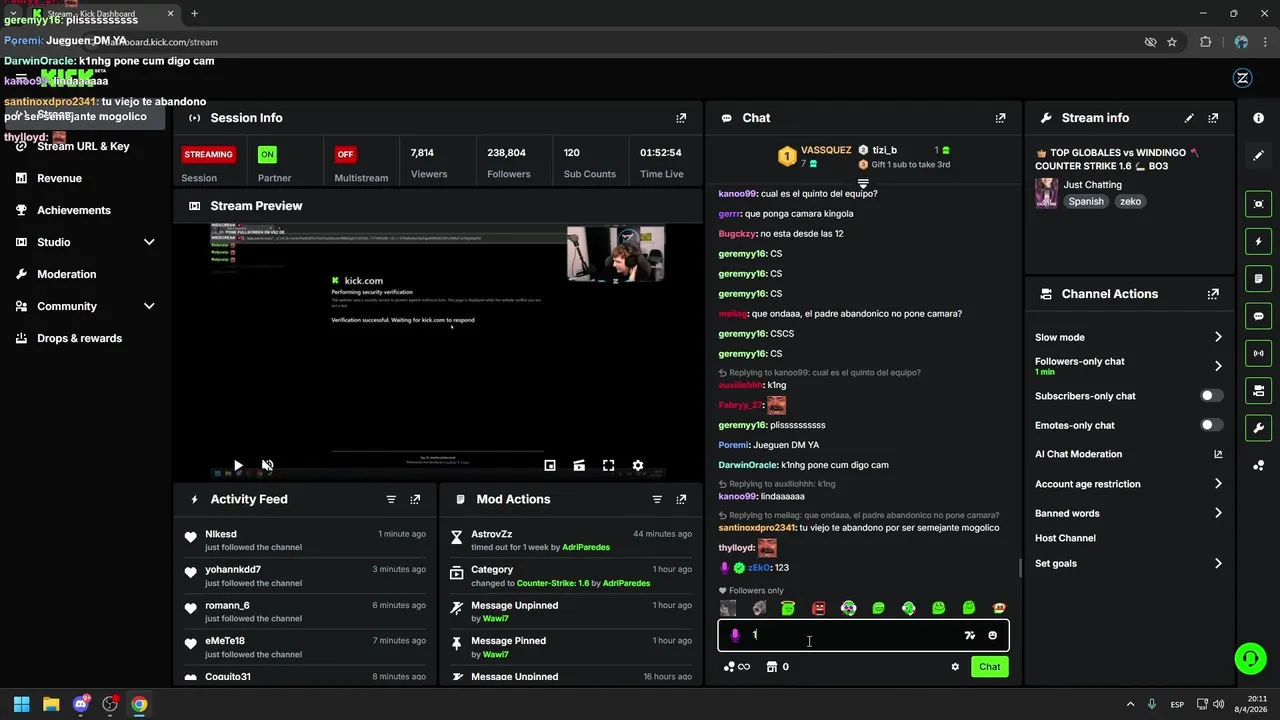This screenshot has width=1280, height=720.
Task: Toggle the Channel Actions widget in sidebar
Action: tap(1258, 390)
